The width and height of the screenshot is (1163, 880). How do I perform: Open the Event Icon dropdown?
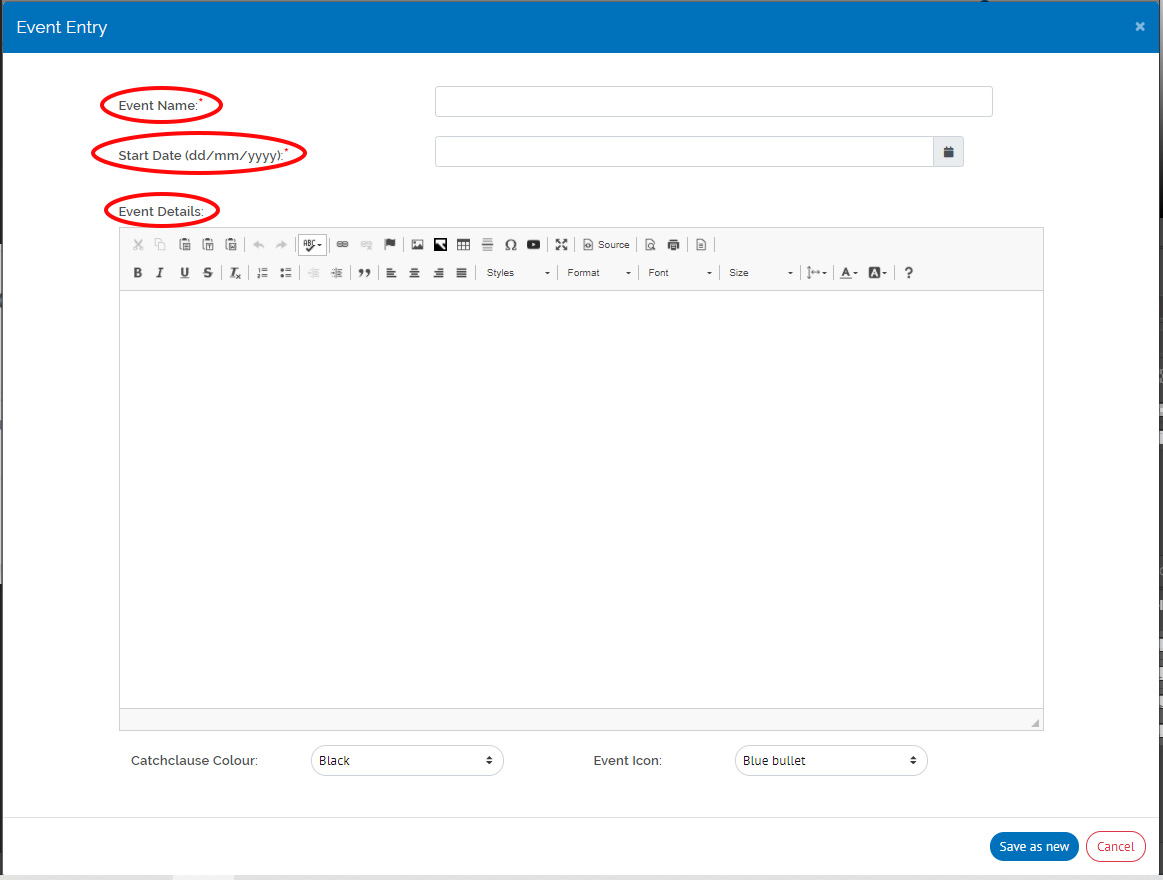[x=830, y=761]
